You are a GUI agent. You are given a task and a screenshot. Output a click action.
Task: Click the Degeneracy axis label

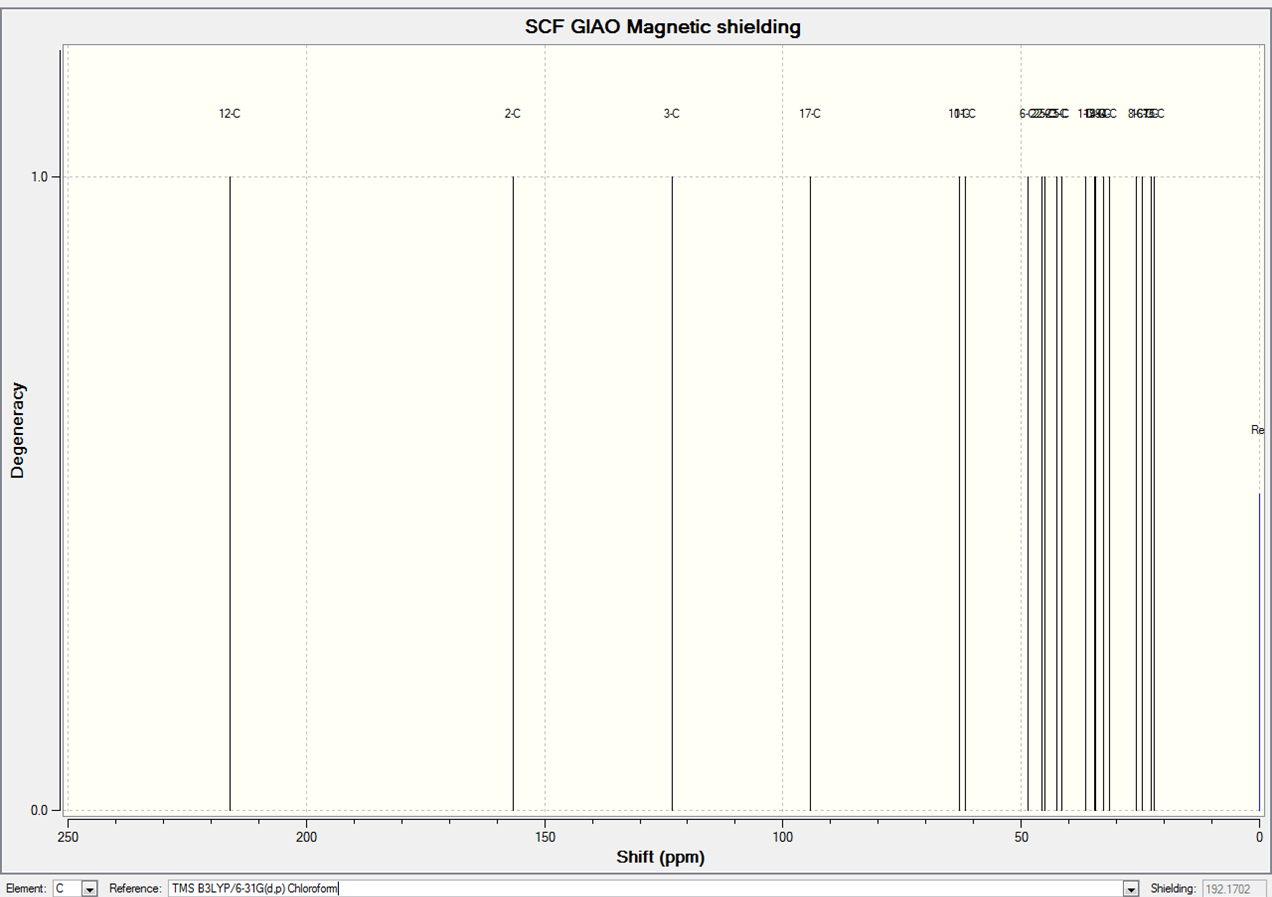point(17,430)
